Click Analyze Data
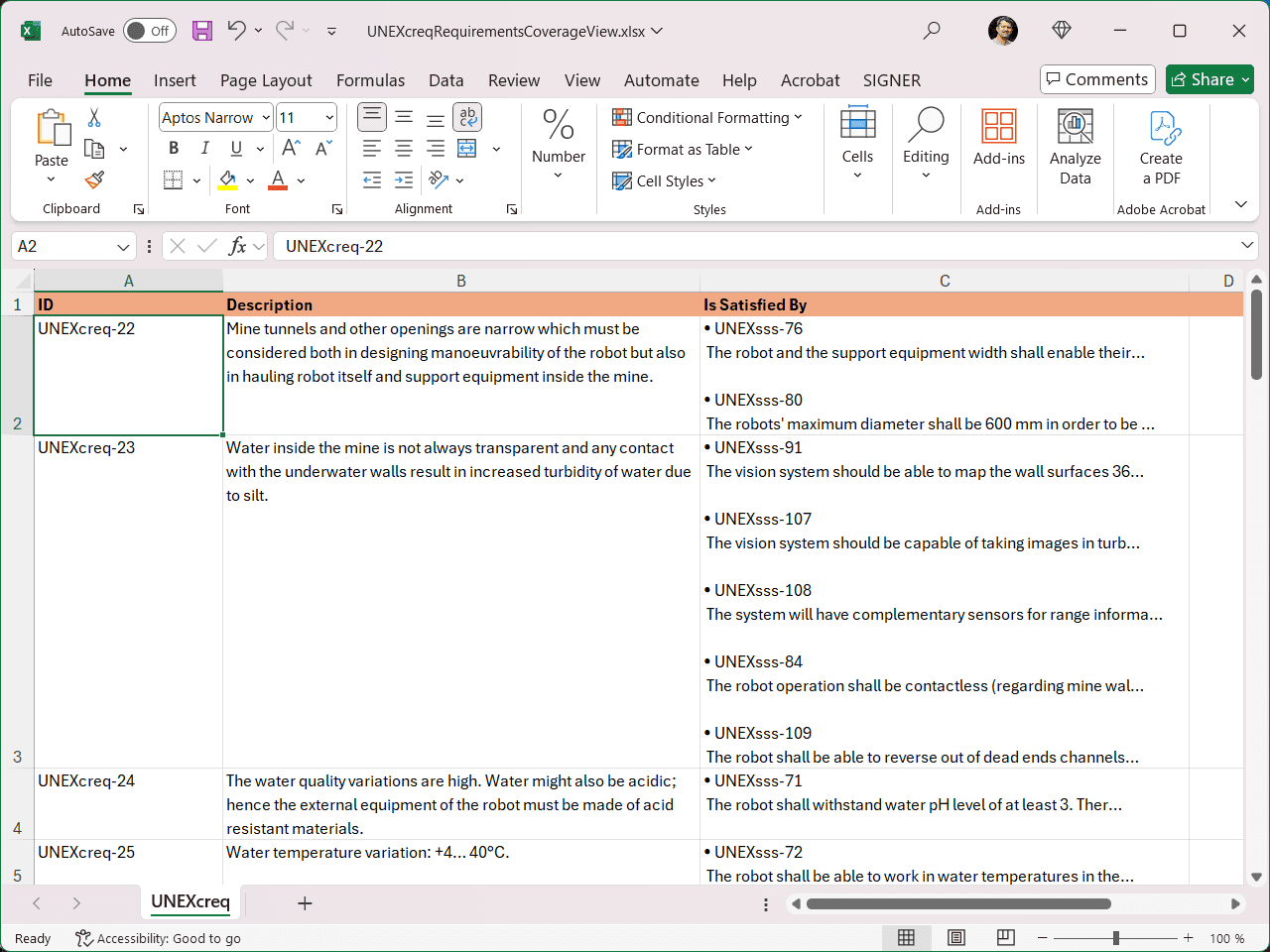The height and width of the screenshot is (952, 1270). coord(1076,147)
